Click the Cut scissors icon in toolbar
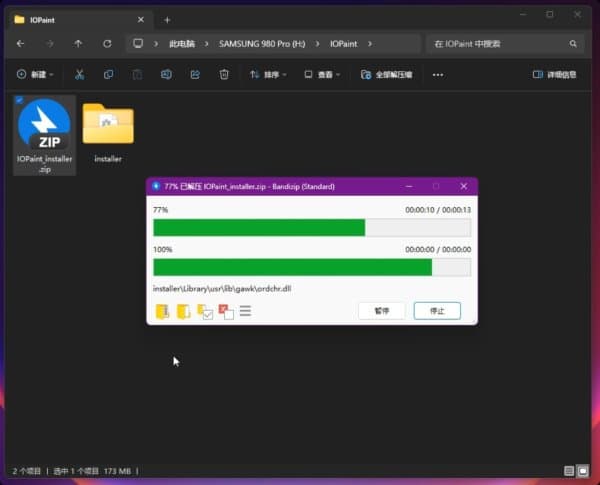Viewport: 600px width, 485px height. pyautogui.click(x=80, y=74)
